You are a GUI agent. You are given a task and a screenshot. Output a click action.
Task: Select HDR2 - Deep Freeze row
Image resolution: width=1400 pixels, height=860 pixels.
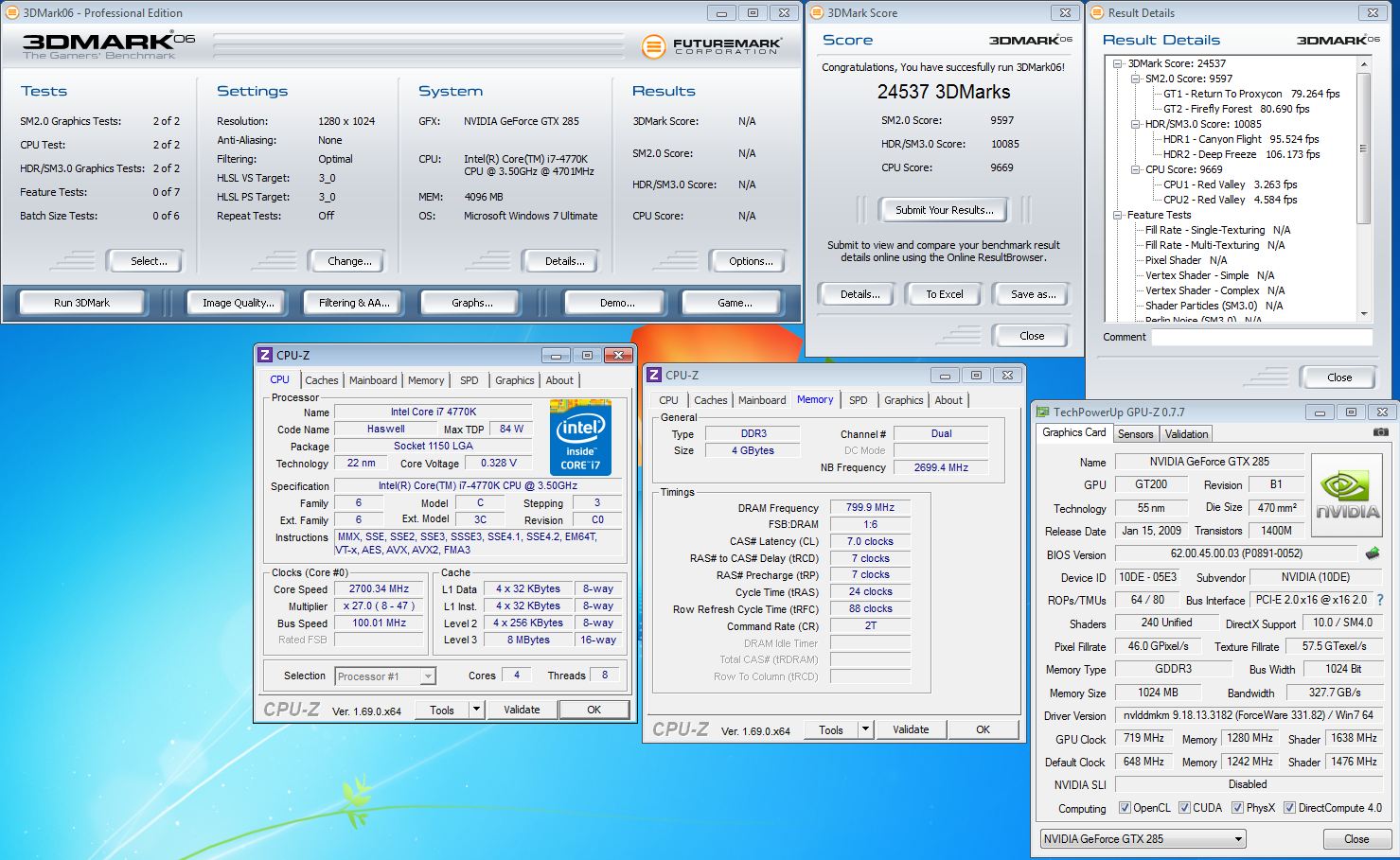(1241, 154)
